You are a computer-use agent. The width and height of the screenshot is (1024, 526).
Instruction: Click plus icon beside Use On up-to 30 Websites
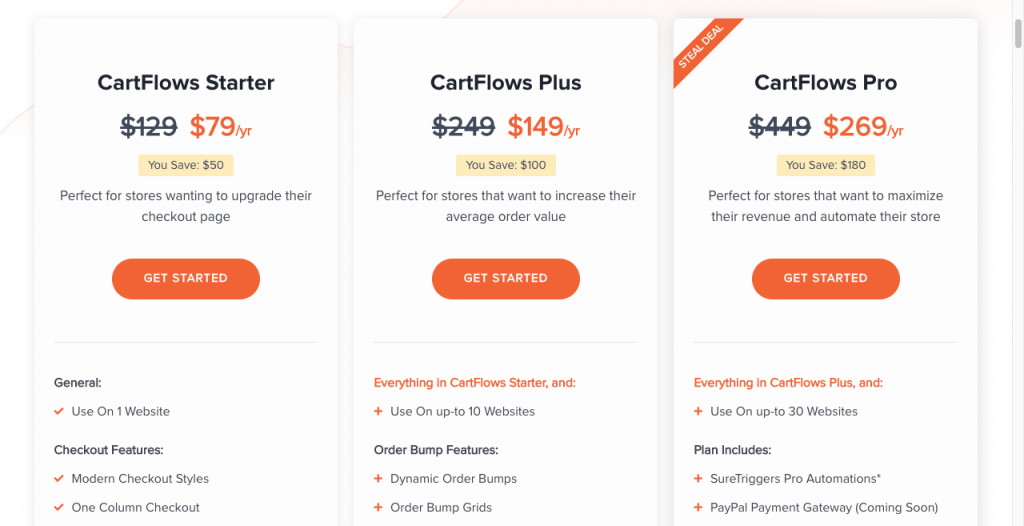[x=698, y=411]
